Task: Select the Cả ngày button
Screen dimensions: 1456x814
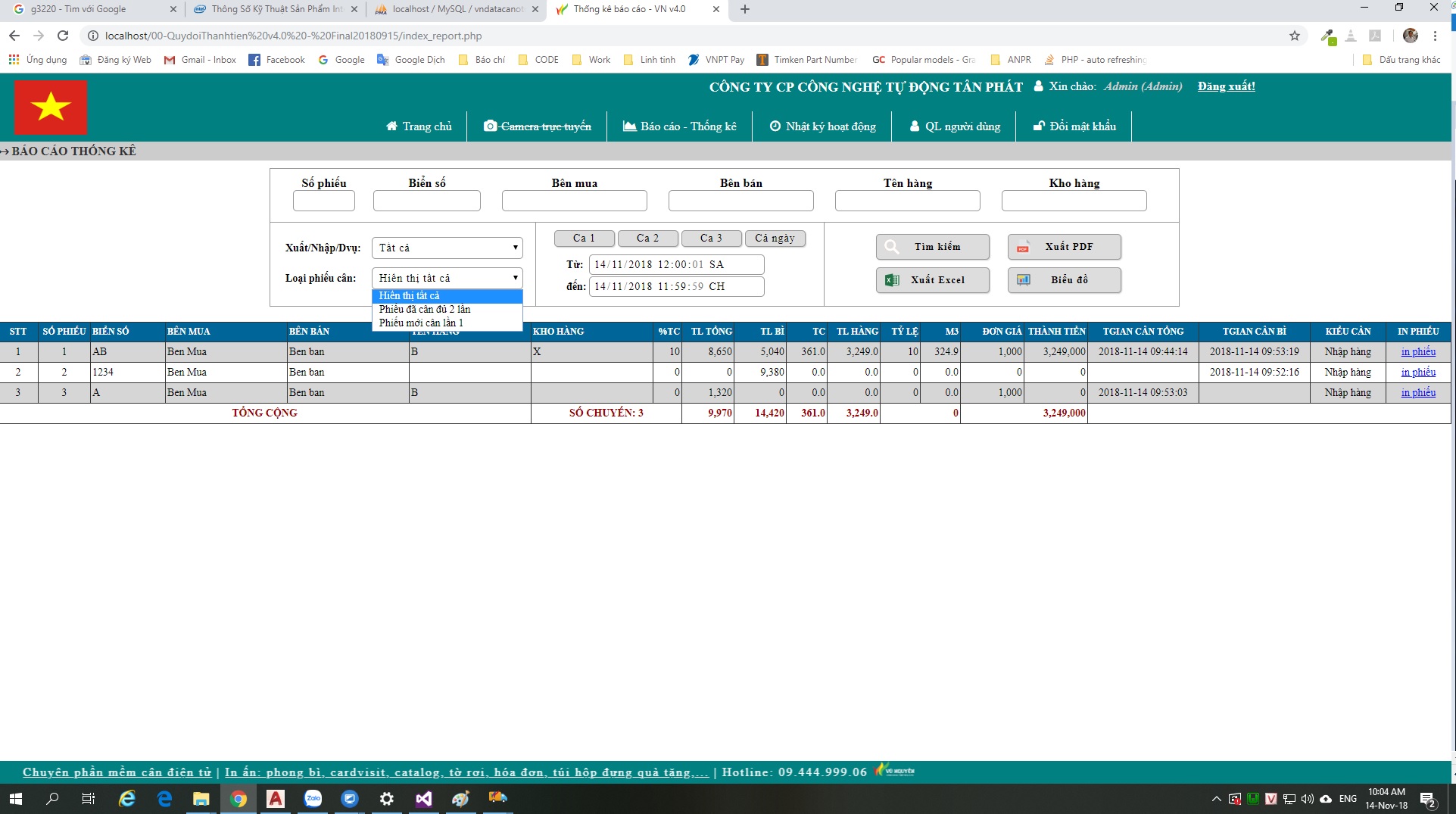Action: coord(775,239)
